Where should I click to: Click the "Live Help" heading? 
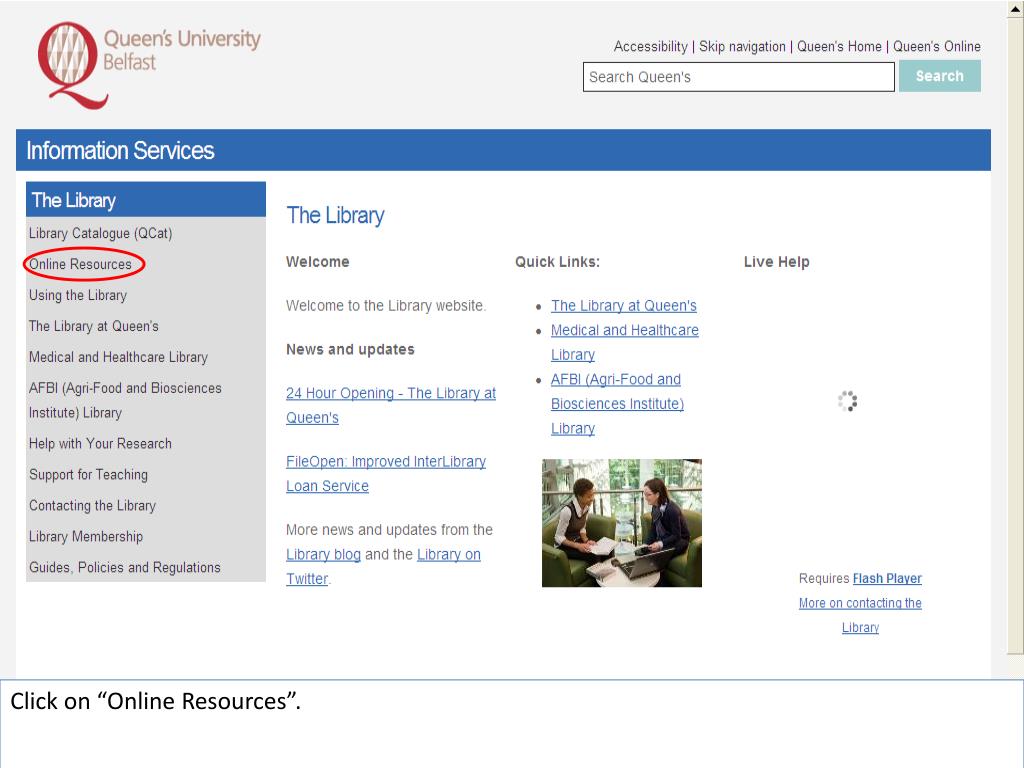point(776,262)
